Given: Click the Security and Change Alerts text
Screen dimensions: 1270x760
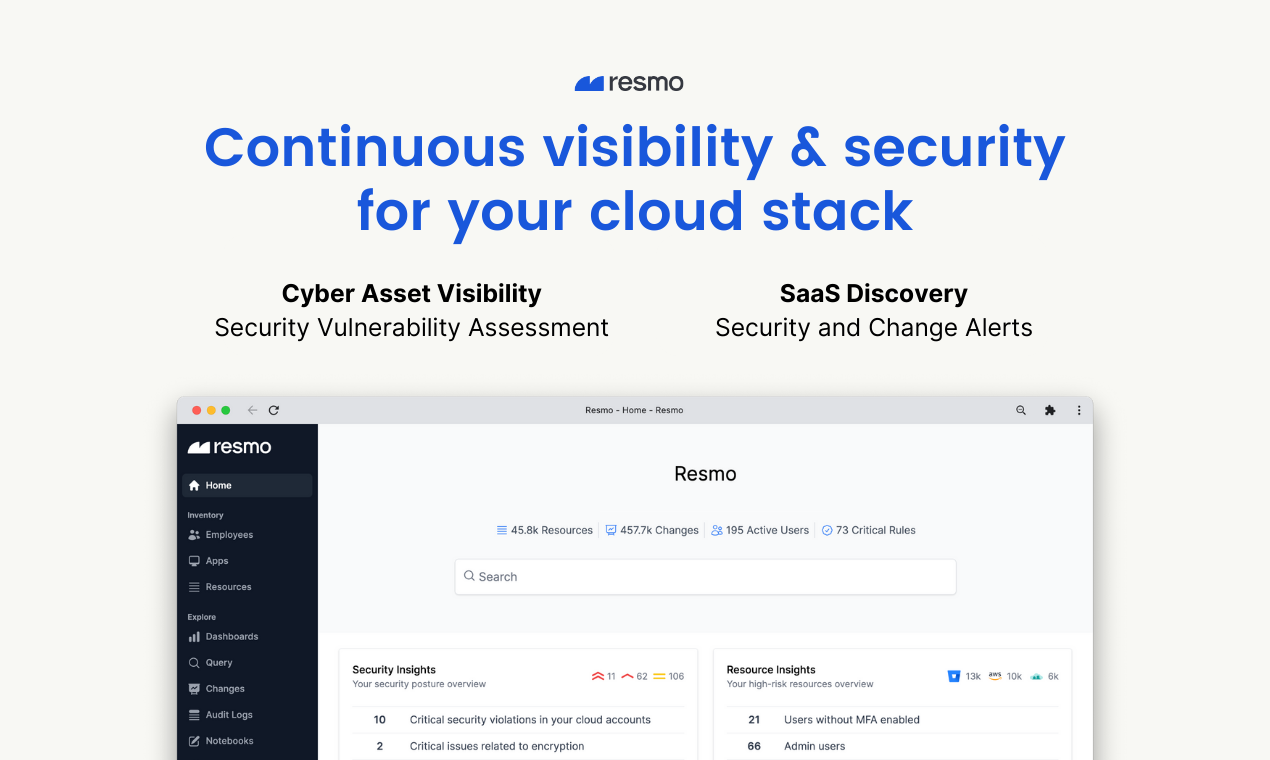Looking at the screenshot, I should click(x=874, y=328).
